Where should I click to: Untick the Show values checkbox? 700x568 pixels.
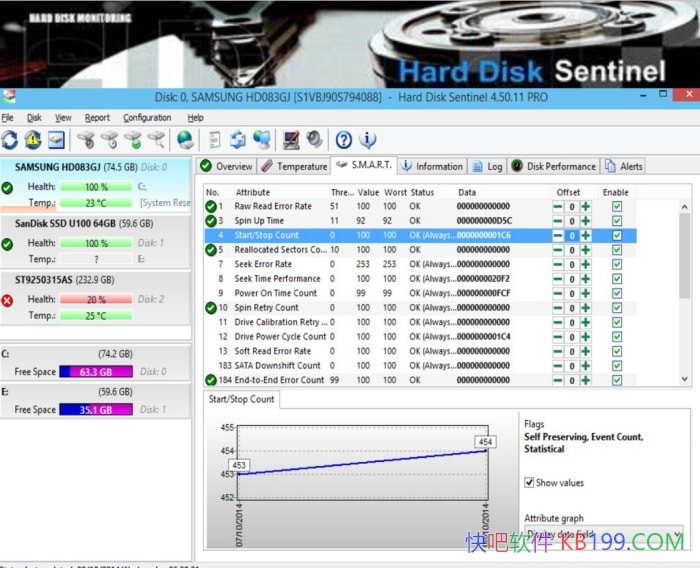[530, 482]
